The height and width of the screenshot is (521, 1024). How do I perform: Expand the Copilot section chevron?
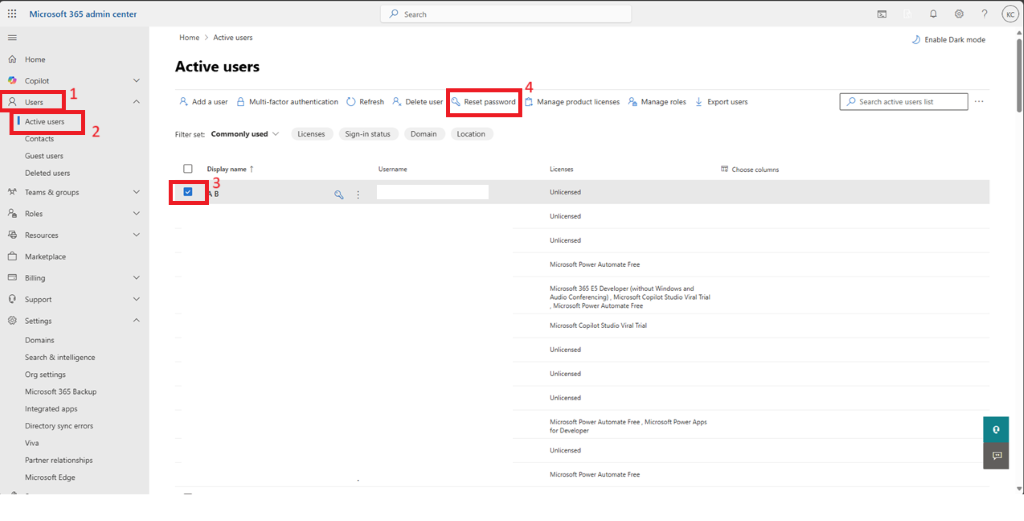(x=136, y=80)
